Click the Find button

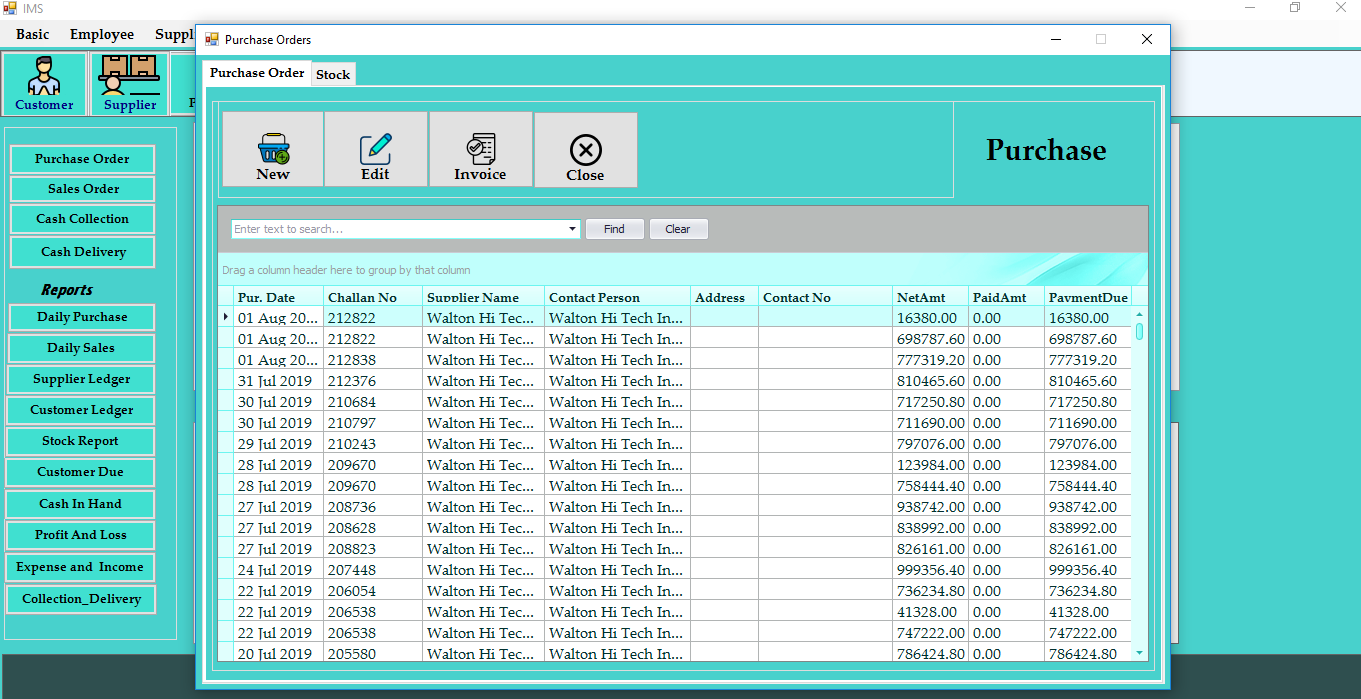614,228
